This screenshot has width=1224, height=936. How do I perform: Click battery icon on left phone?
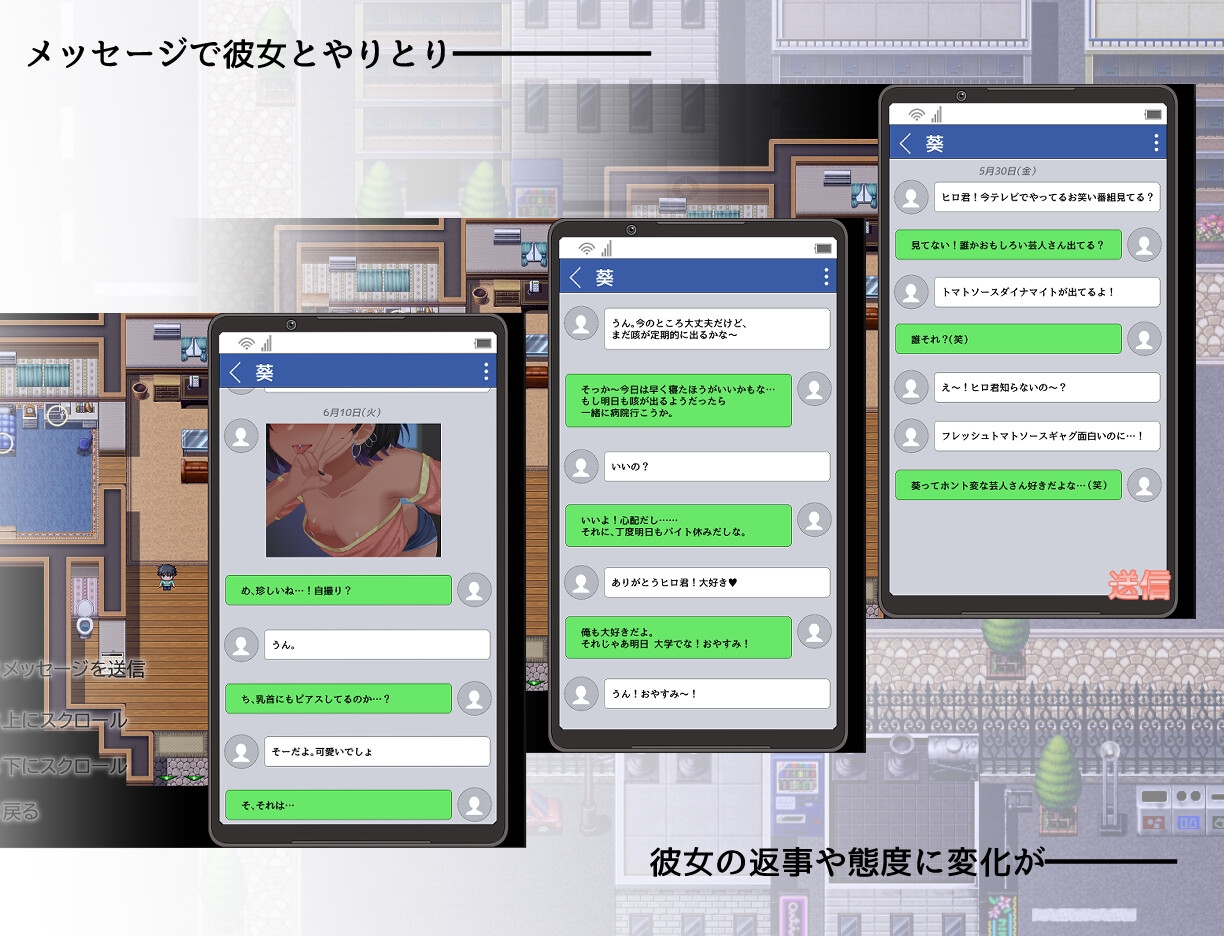(484, 343)
